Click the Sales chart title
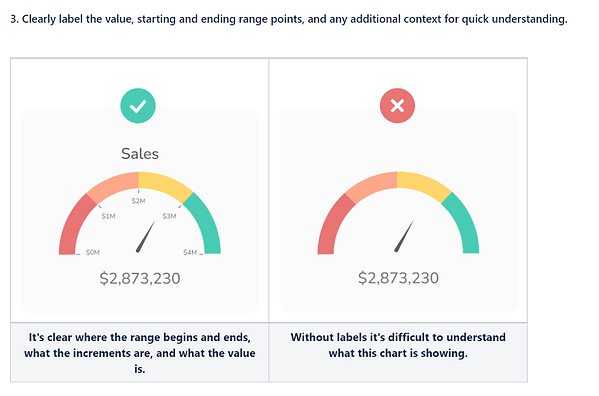This screenshot has width=599, height=396. tap(140, 154)
